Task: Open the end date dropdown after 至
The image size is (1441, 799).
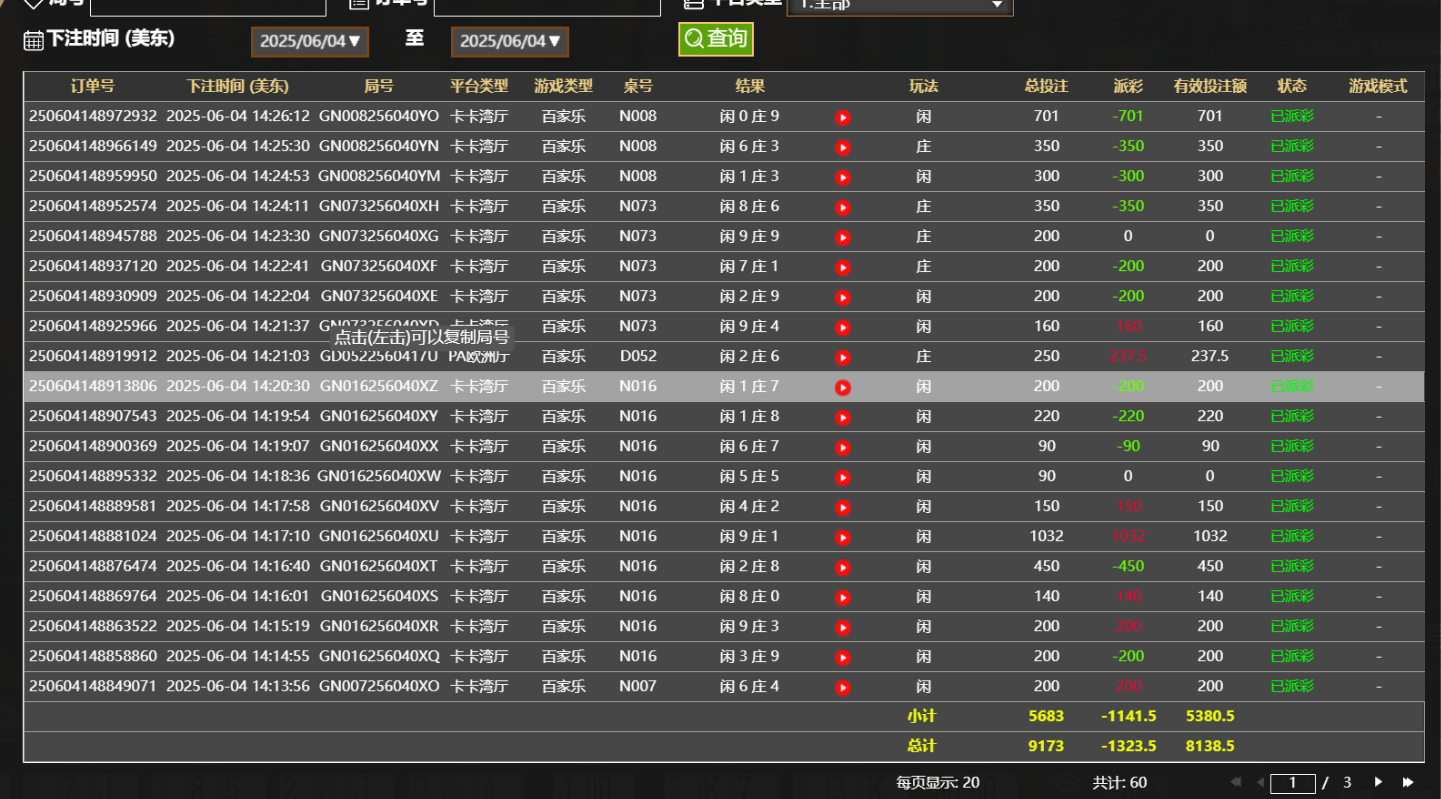Action: point(510,41)
